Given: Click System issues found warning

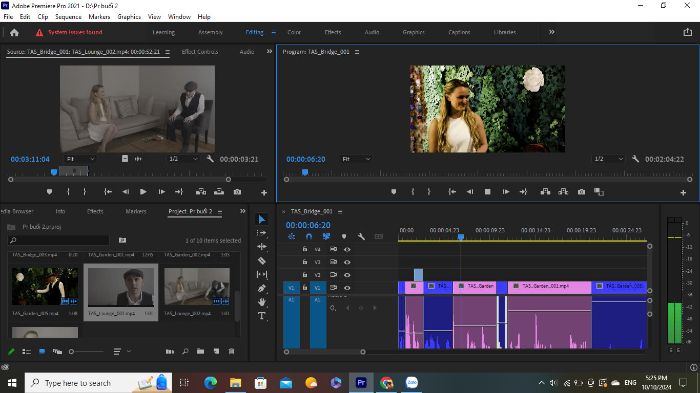Looking at the screenshot, I should point(69,32).
